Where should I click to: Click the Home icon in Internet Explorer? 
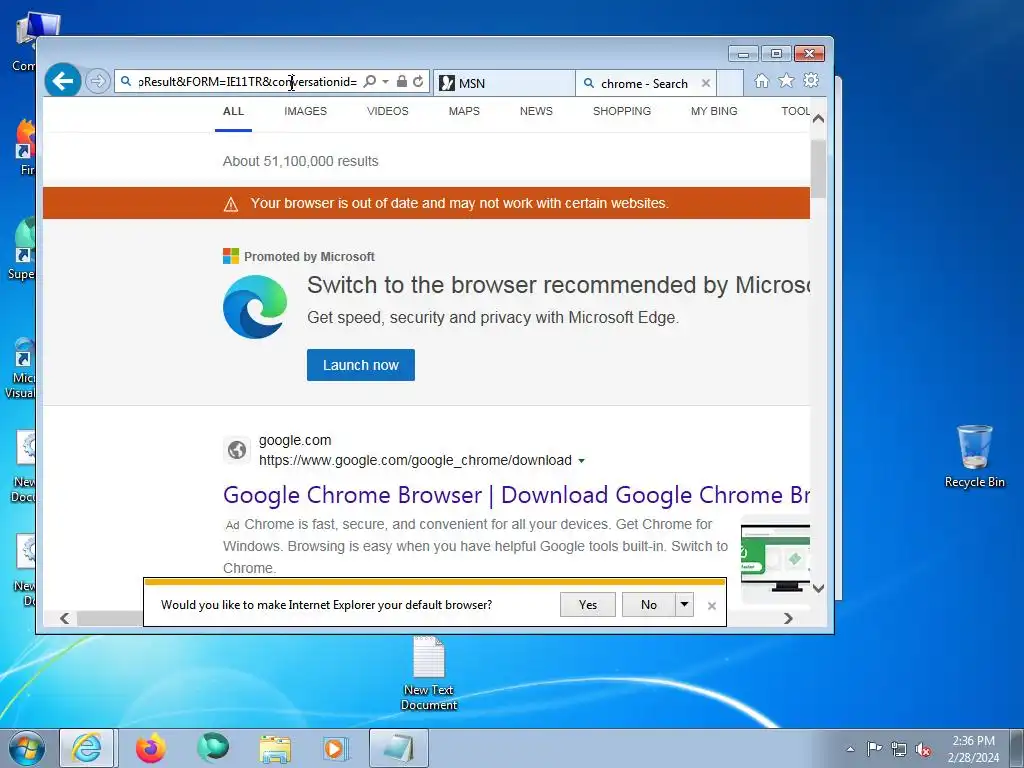tap(761, 80)
